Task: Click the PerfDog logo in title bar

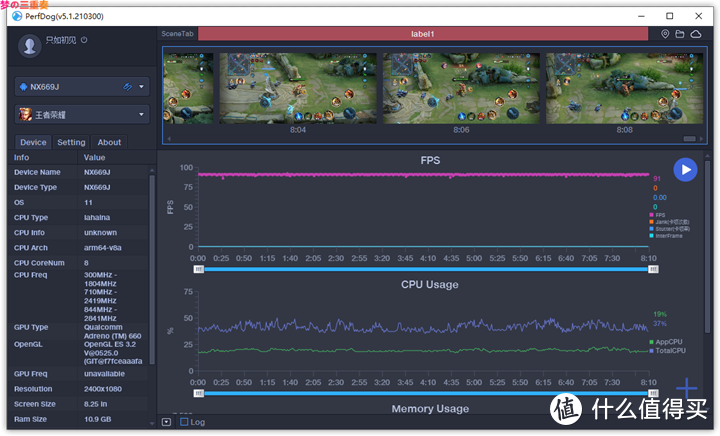Action: 17,16
